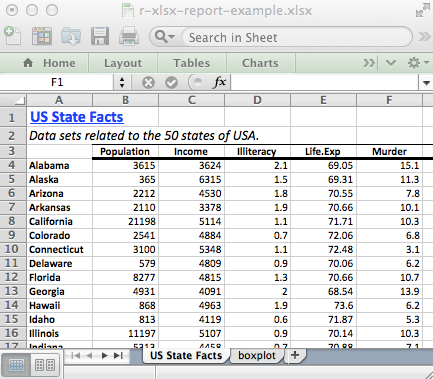
Task: Select all cells via corner triangle
Action: coord(13,100)
